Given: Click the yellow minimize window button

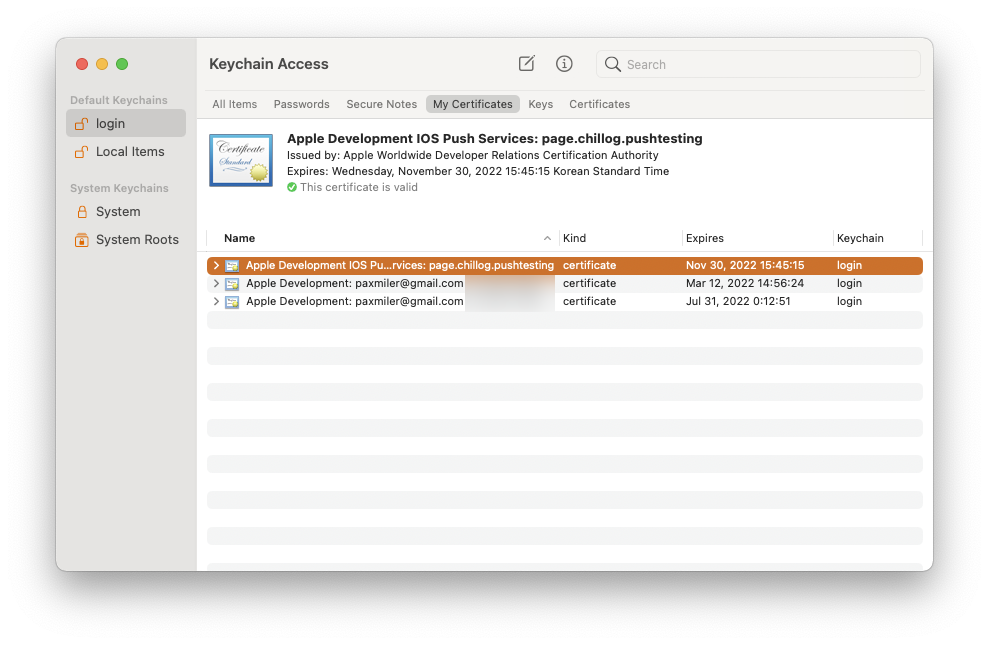Looking at the screenshot, I should pyautogui.click(x=102, y=64).
